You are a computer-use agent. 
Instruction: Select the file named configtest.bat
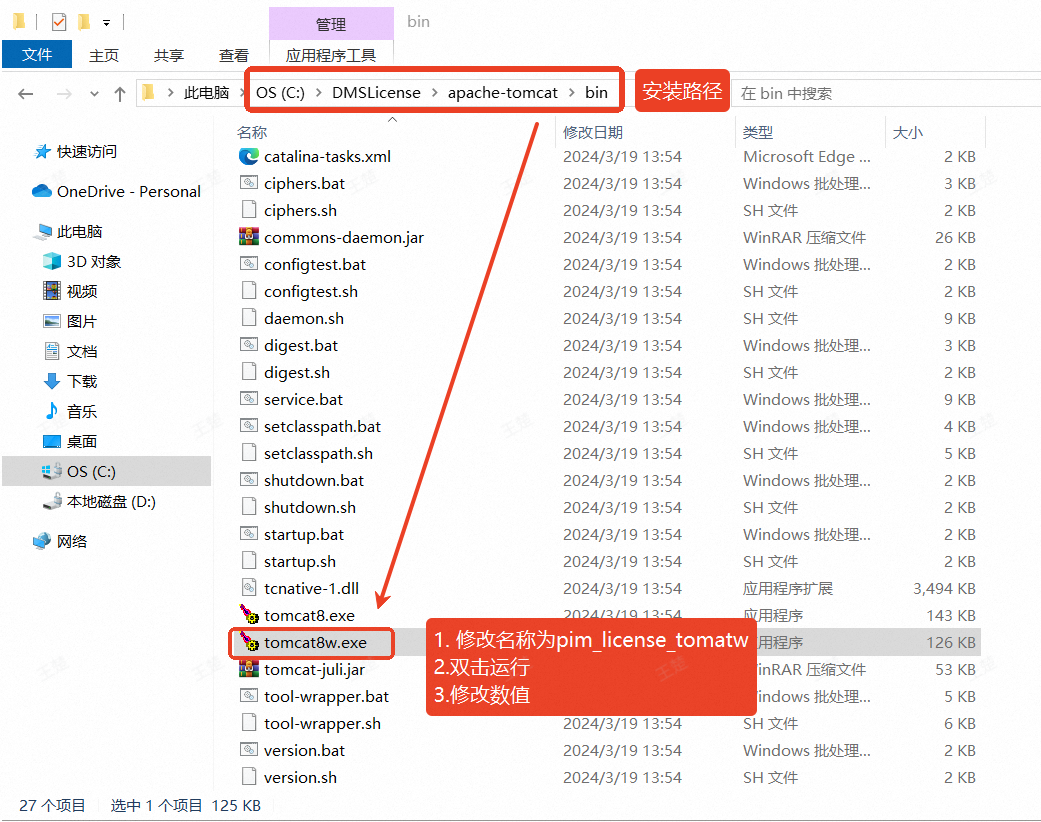point(315,264)
